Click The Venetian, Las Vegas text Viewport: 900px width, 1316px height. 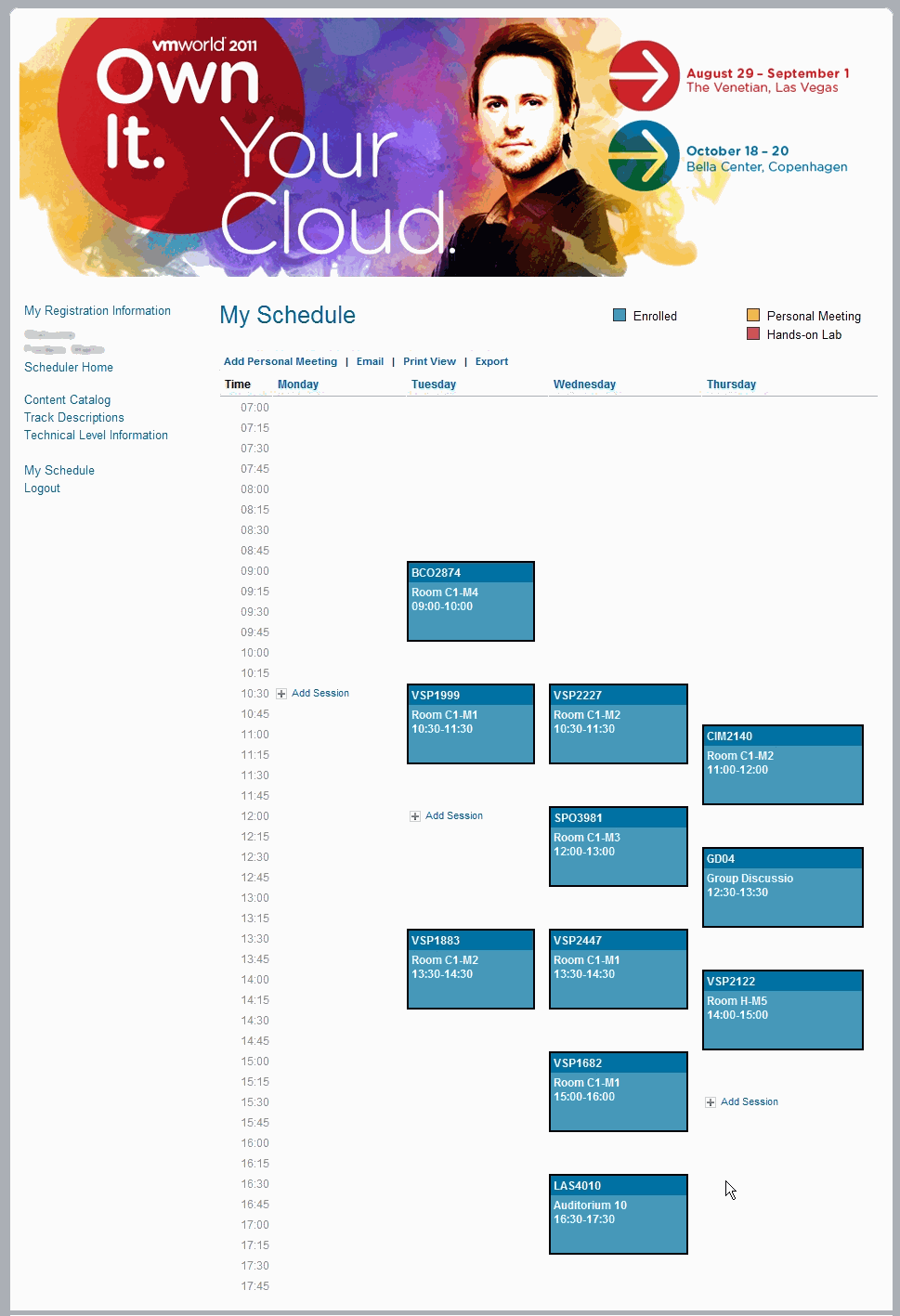click(x=763, y=88)
